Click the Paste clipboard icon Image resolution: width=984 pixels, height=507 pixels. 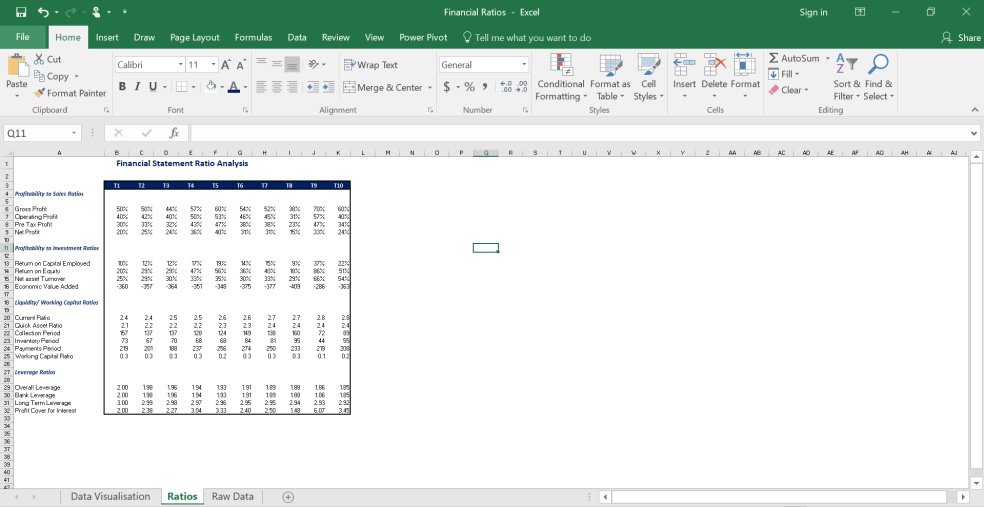pos(17,67)
